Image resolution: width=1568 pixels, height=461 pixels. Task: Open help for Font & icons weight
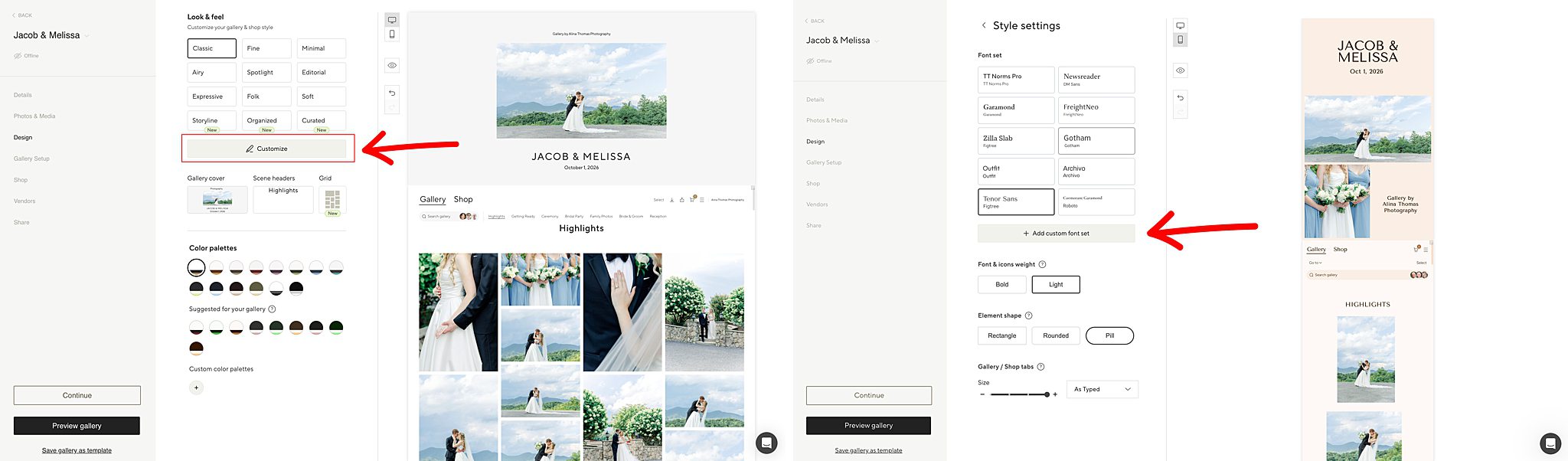click(x=1042, y=264)
